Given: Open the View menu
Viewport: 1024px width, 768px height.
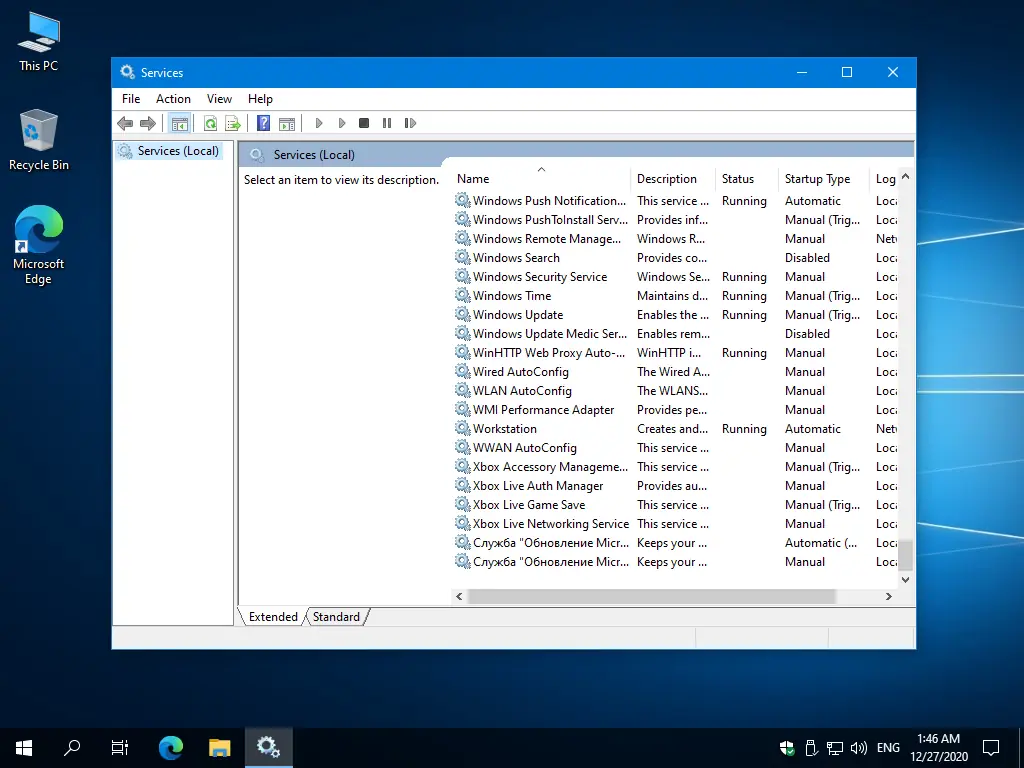Looking at the screenshot, I should (x=219, y=98).
